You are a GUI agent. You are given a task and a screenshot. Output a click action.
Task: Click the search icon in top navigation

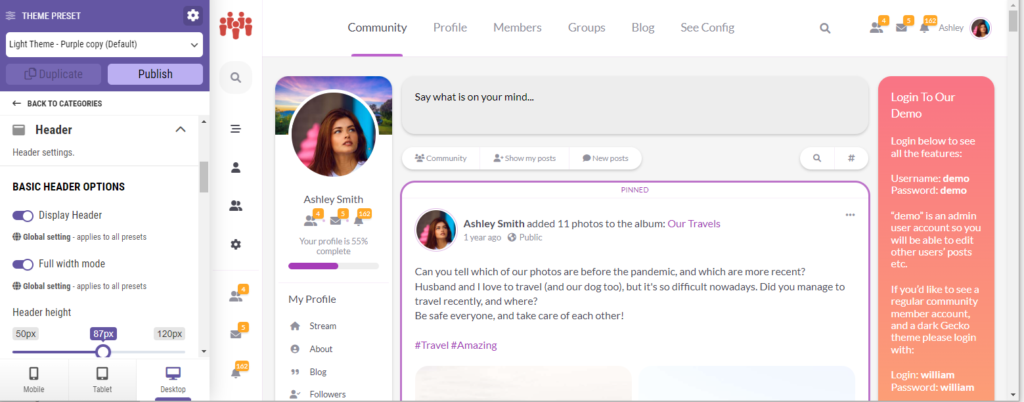pyautogui.click(x=825, y=28)
